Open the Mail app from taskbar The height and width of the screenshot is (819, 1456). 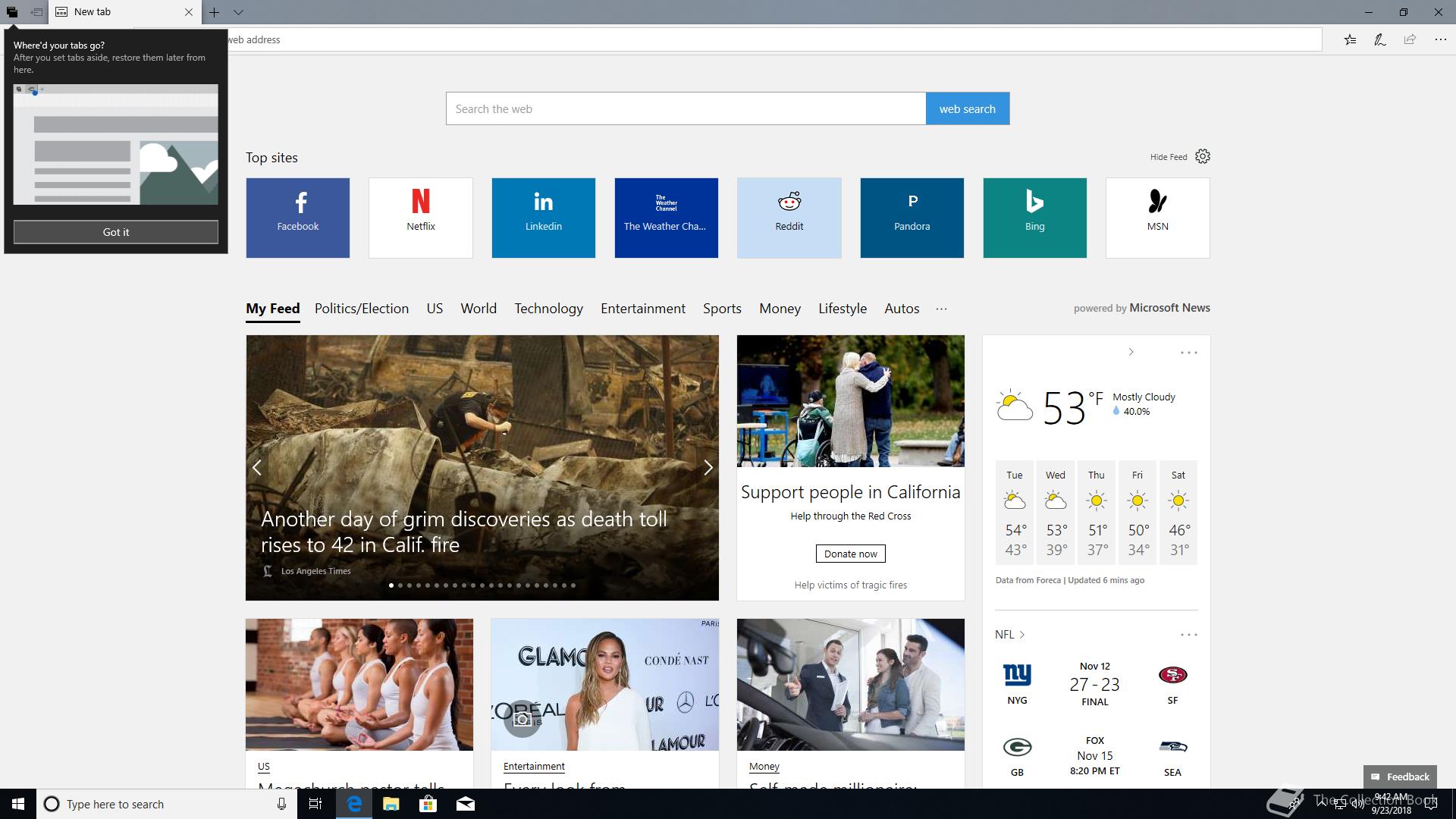466,804
